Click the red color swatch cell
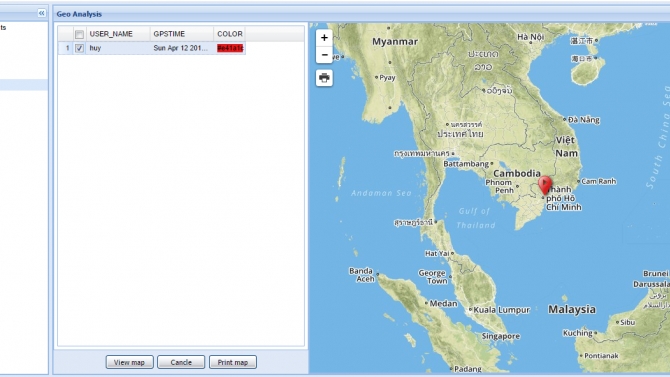Viewport: 670px width, 377px height. pos(230,48)
